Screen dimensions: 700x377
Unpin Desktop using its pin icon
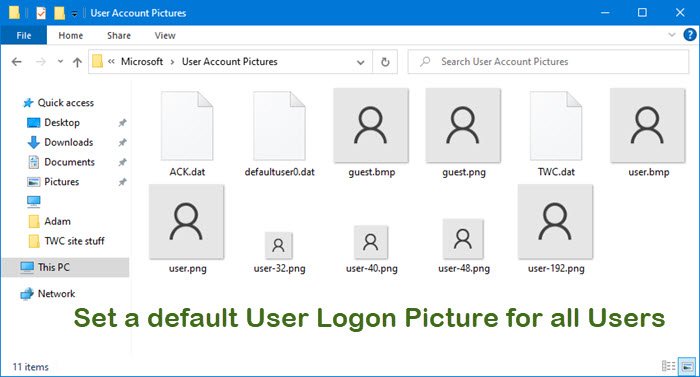tap(122, 123)
